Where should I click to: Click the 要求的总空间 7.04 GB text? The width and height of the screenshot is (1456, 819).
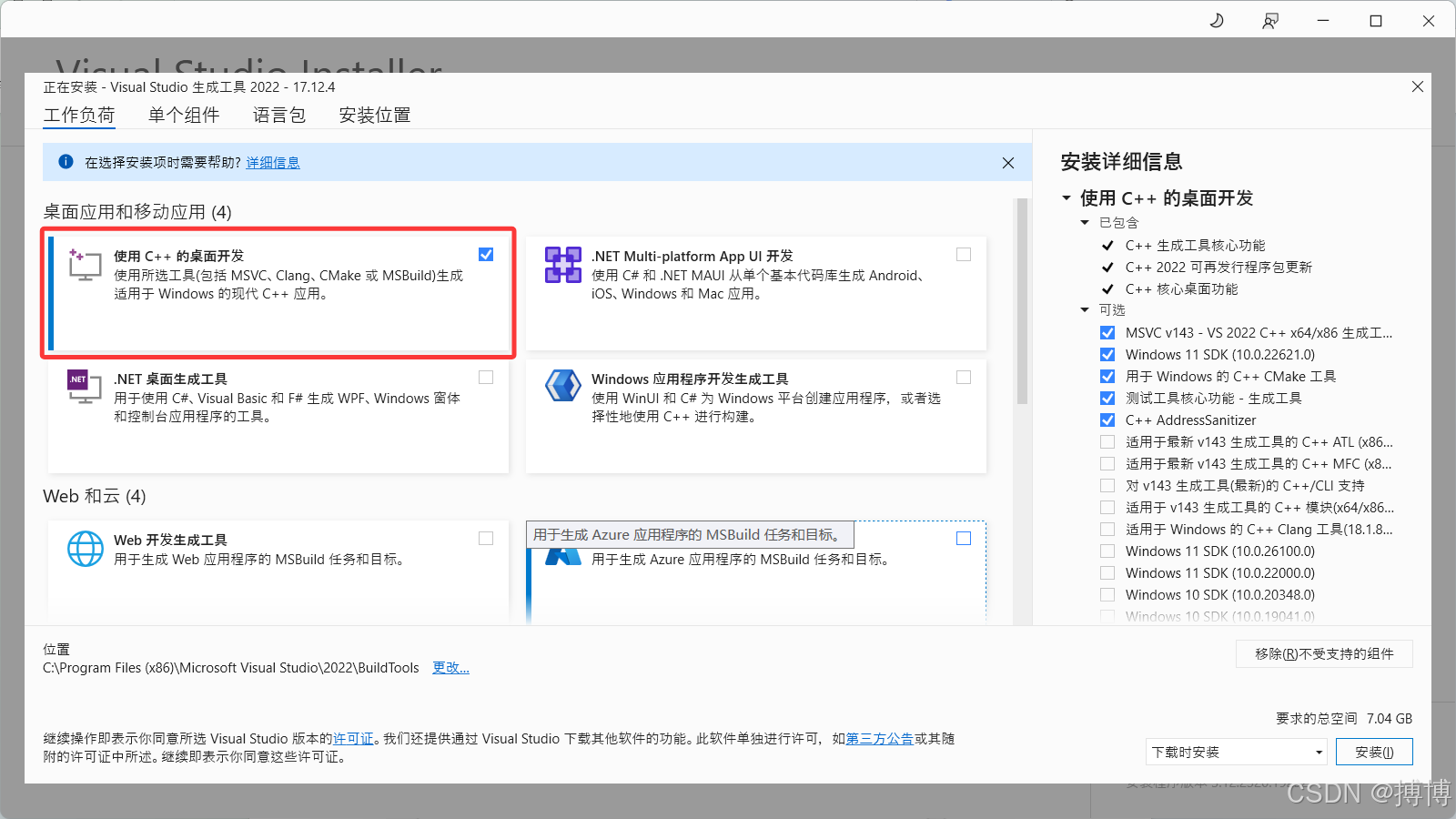(1344, 719)
